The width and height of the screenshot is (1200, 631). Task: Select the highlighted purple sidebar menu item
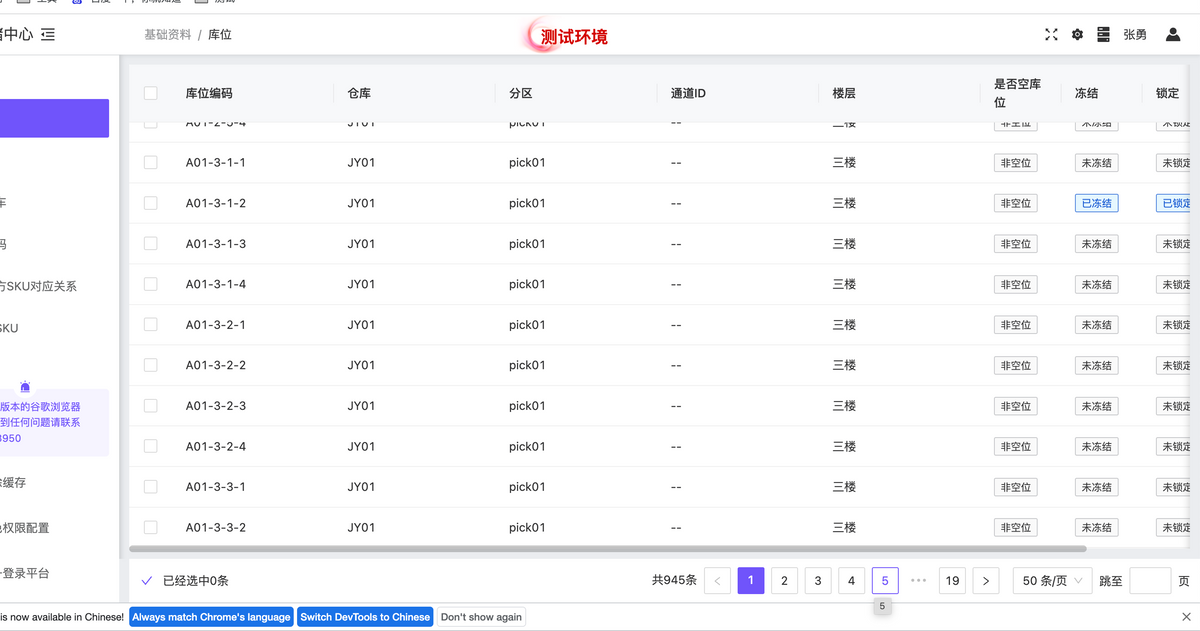54,118
